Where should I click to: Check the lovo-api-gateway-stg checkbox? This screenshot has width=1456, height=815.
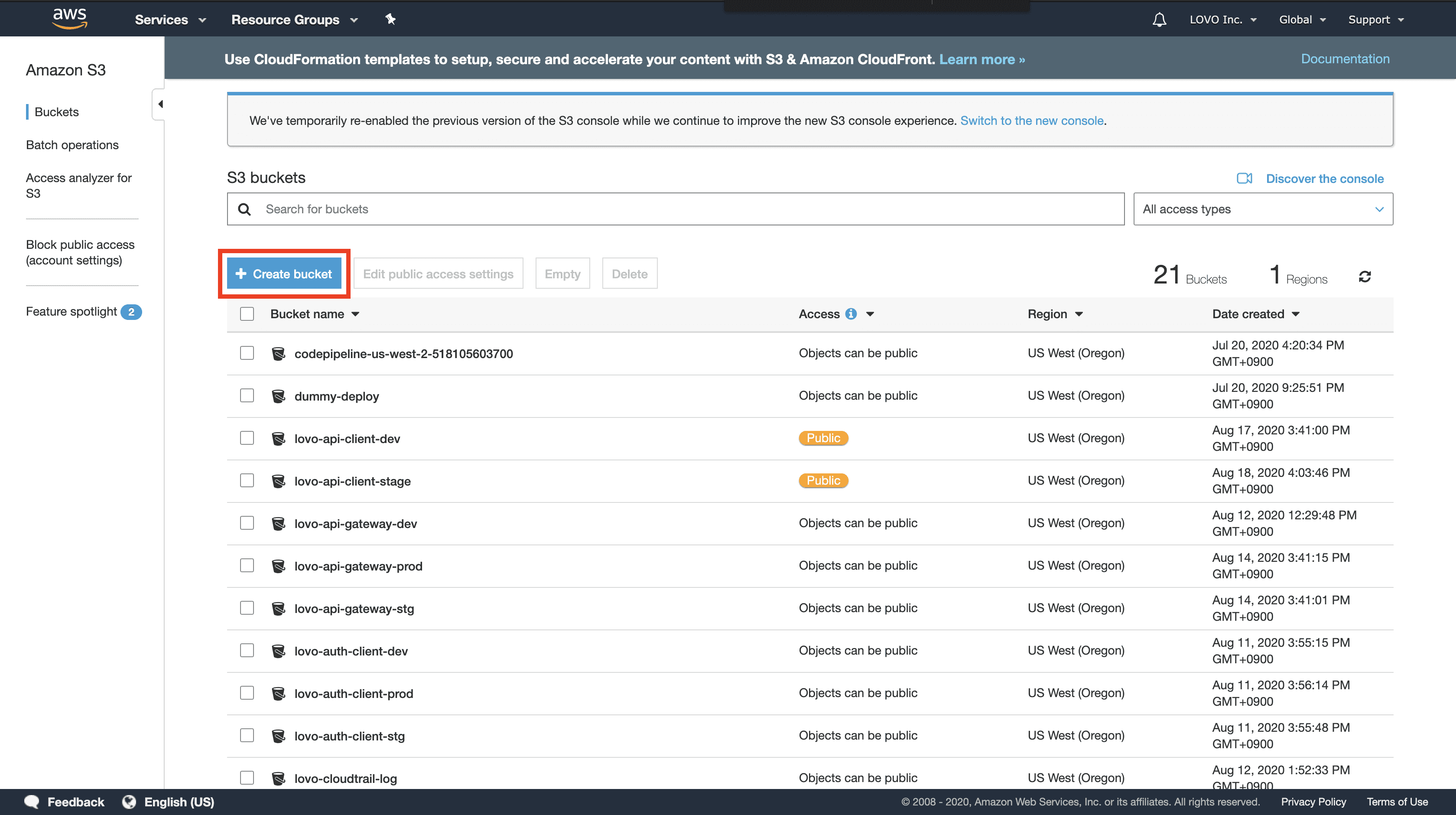point(247,607)
